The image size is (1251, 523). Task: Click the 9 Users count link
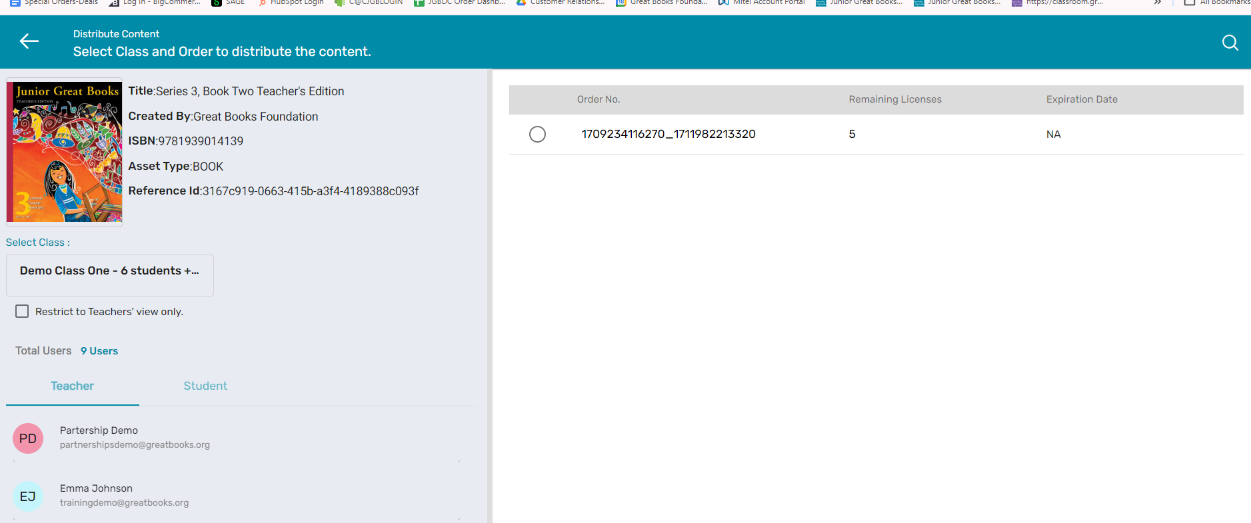pyautogui.click(x=99, y=351)
